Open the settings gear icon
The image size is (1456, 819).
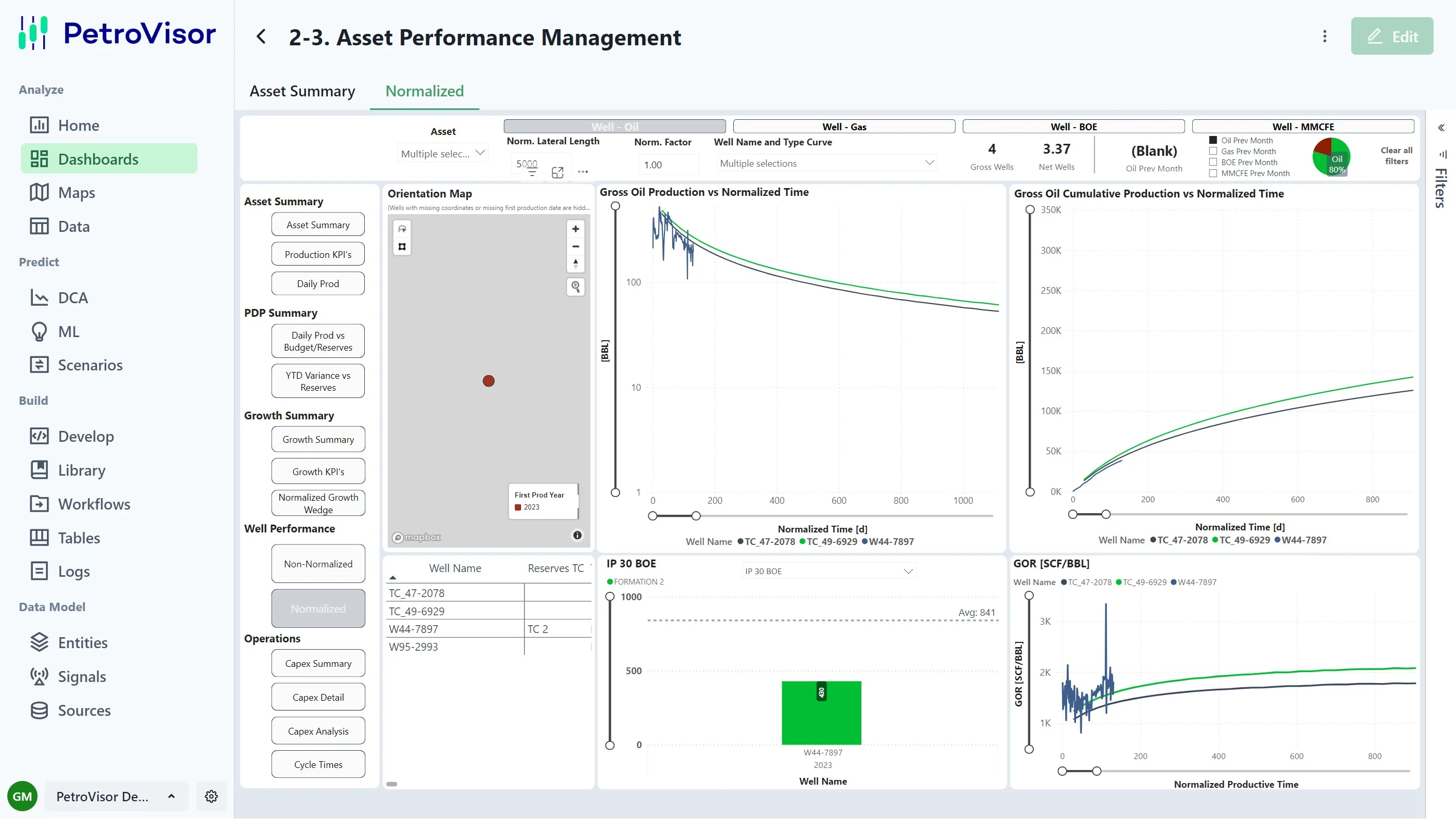click(x=212, y=796)
